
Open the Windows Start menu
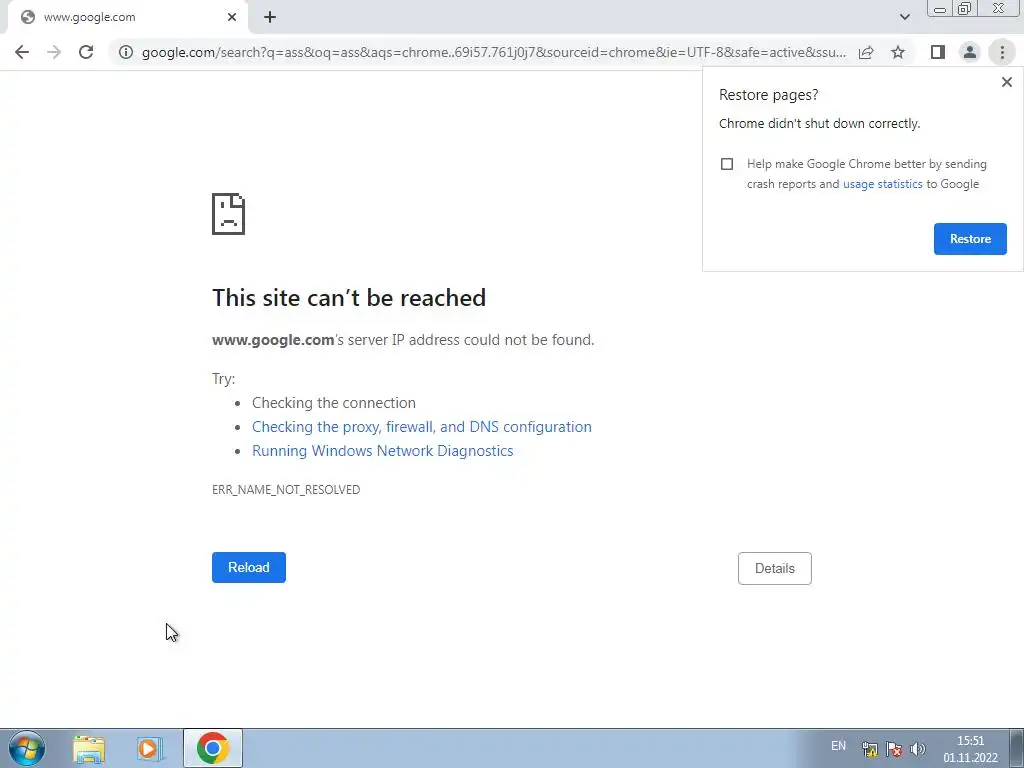(x=27, y=748)
